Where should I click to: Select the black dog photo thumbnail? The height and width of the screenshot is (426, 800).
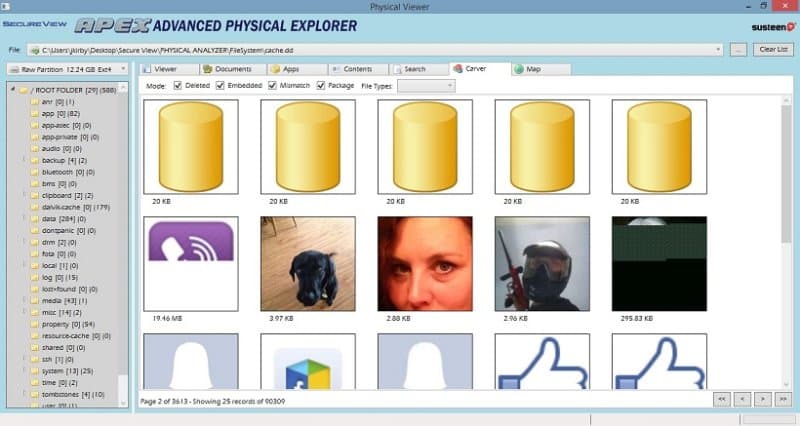click(308, 263)
